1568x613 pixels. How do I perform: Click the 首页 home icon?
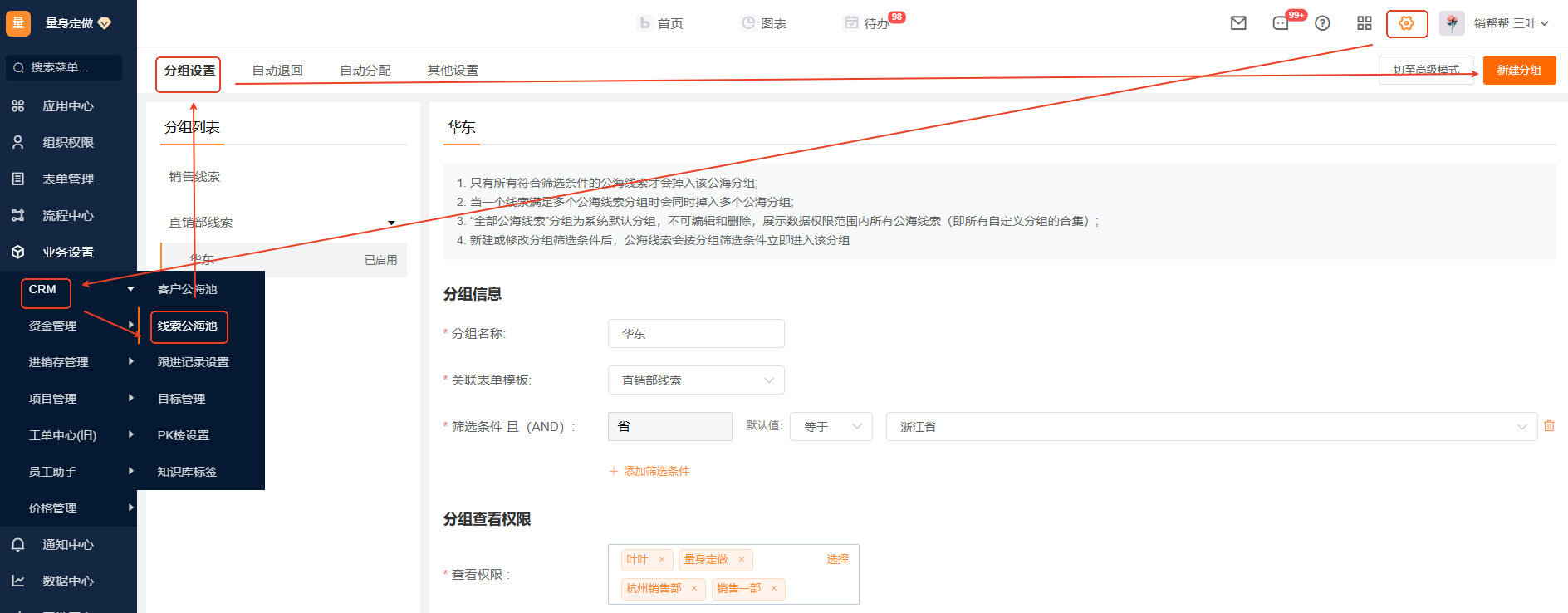coord(644,23)
